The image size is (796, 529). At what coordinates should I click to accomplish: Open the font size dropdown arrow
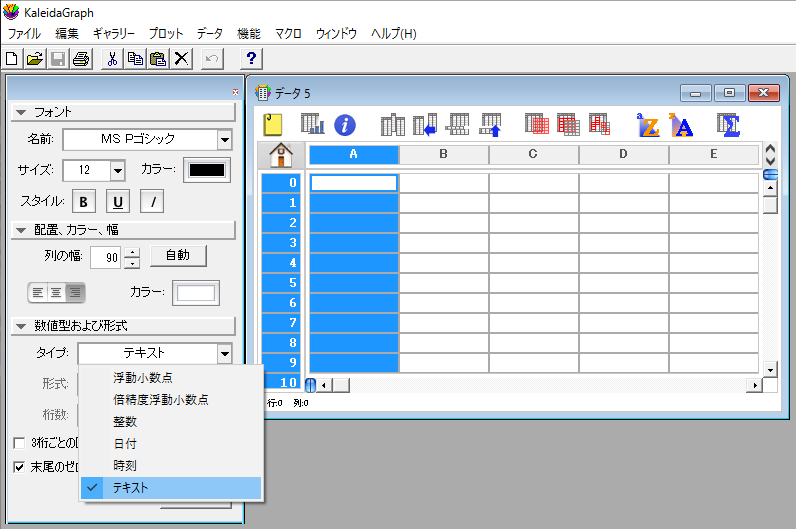click(x=118, y=171)
